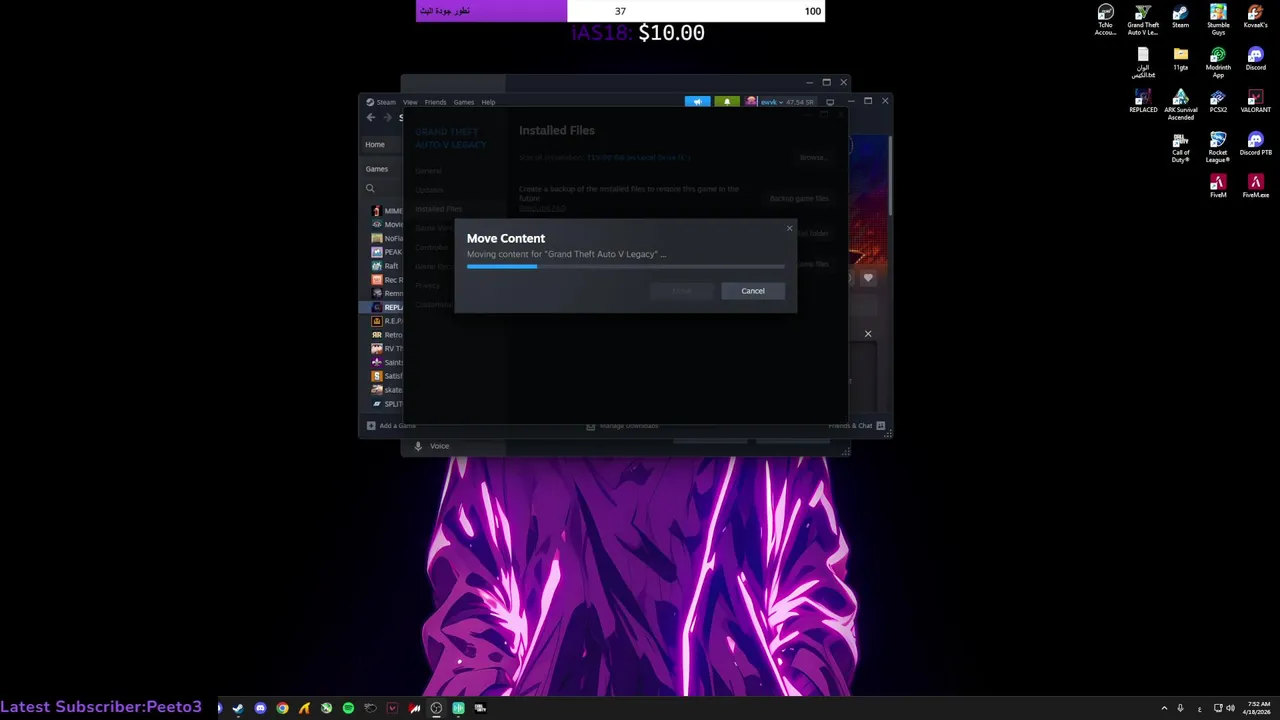Select the PEAK entry in library list
This screenshot has width=1280, height=720.
click(x=386, y=252)
